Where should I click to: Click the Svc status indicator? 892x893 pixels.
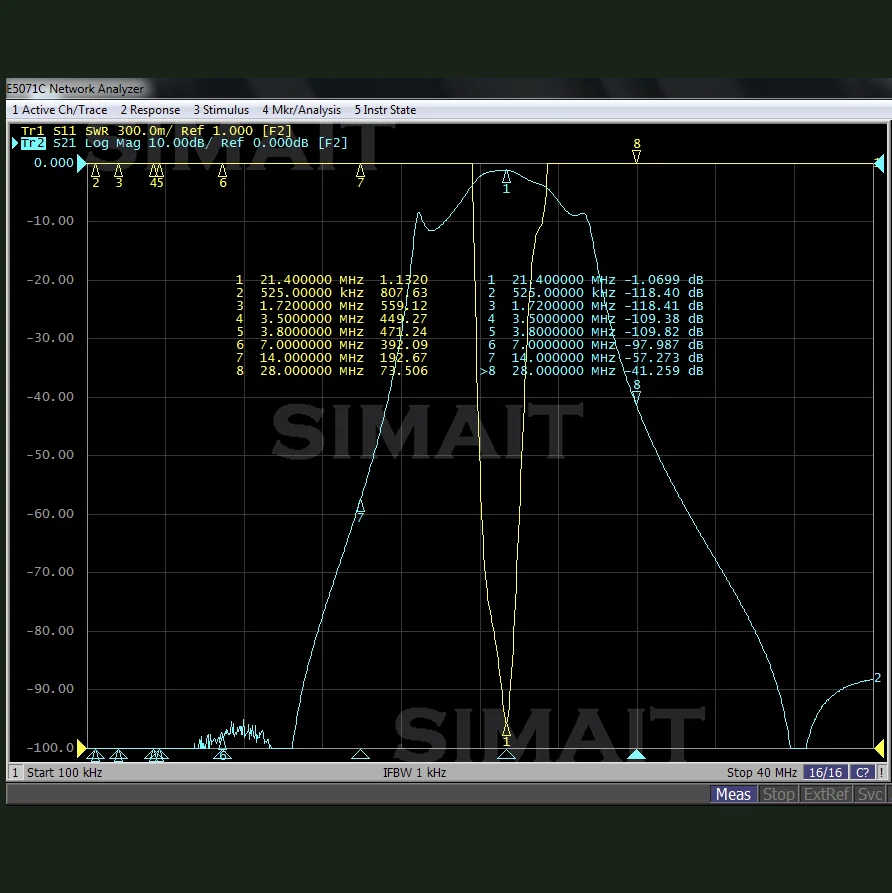870,794
